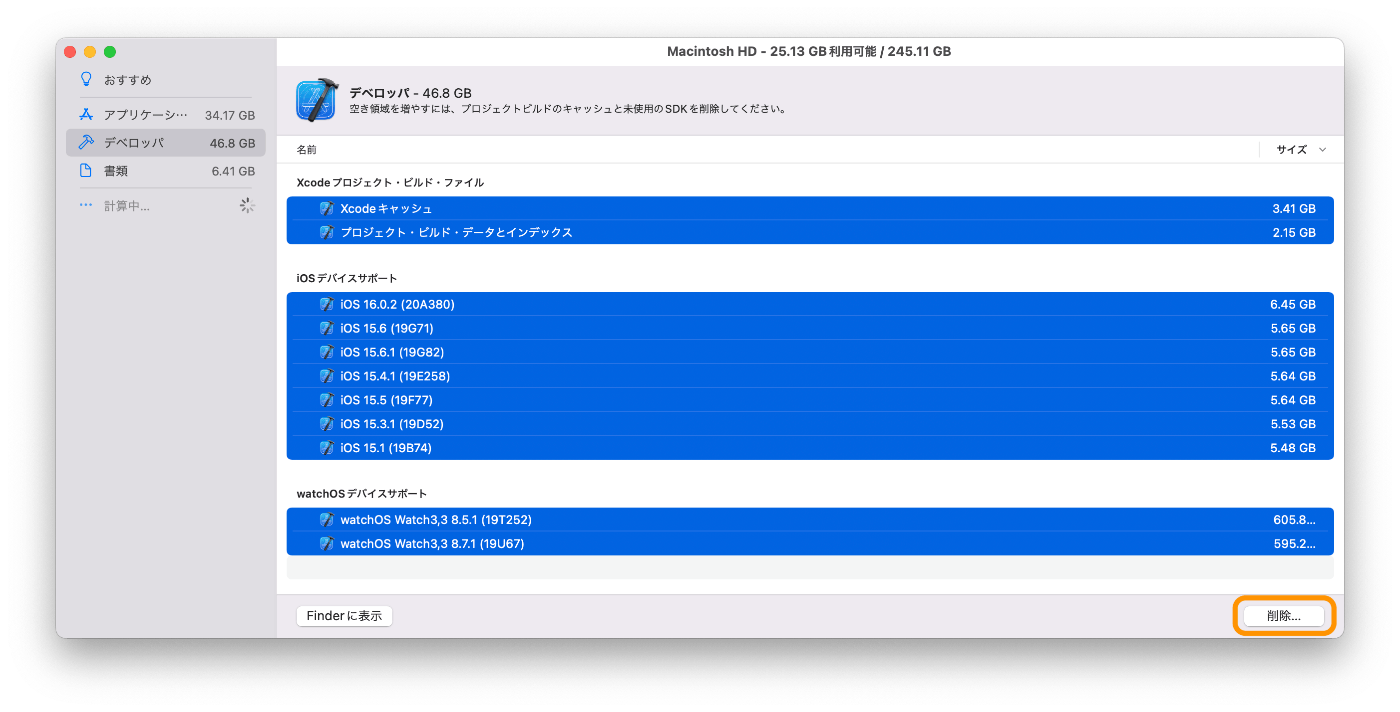Click the Xcodeプロジェクト・ビルド・ファイル section heading

390,183
